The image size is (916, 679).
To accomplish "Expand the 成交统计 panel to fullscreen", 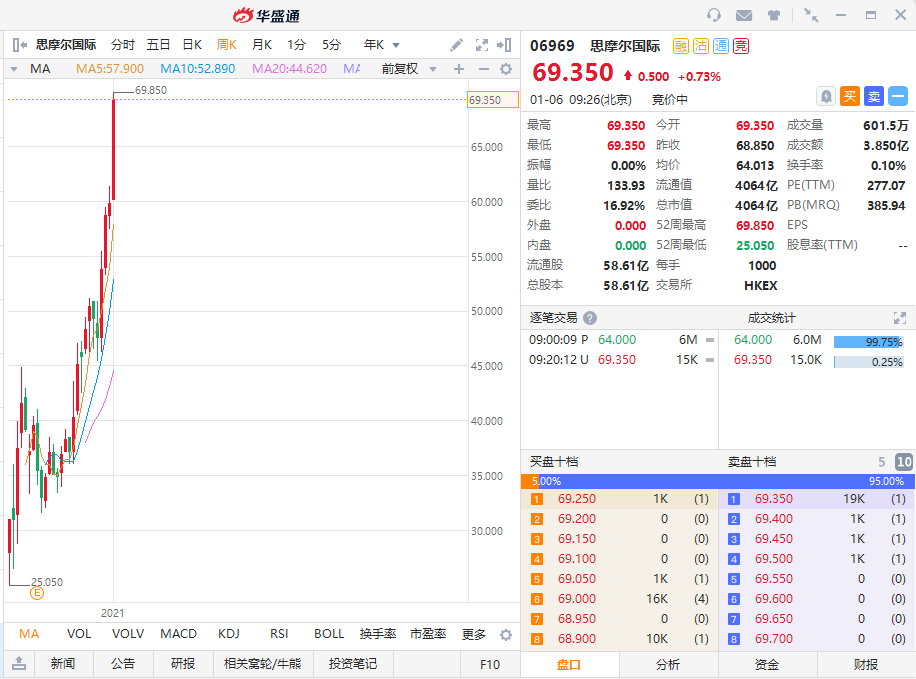I will tap(899, 318).
